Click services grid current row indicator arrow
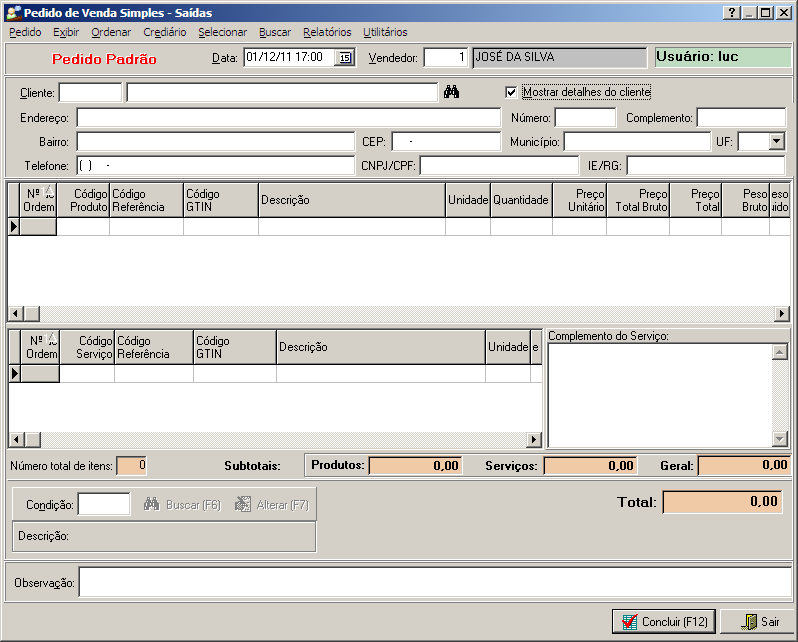The width and height of the screenshot is (798, 642). coord(14,373)
